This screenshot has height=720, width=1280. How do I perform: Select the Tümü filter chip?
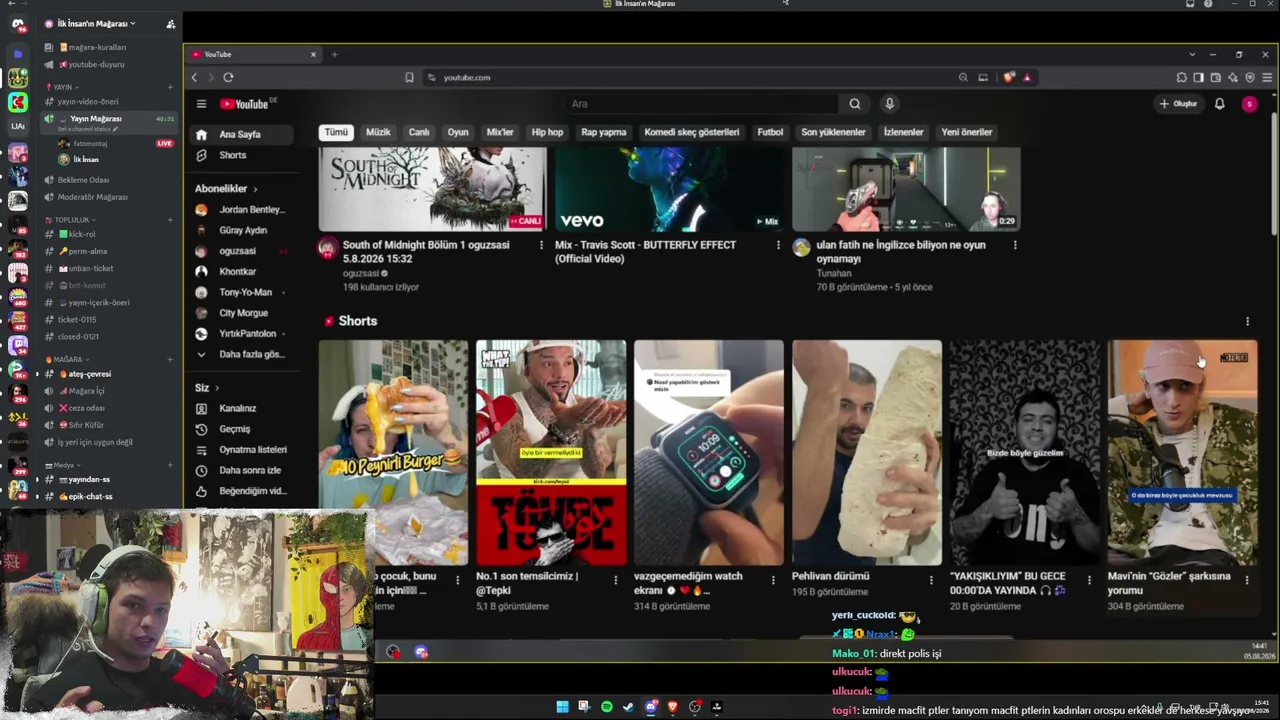[336, 132]
